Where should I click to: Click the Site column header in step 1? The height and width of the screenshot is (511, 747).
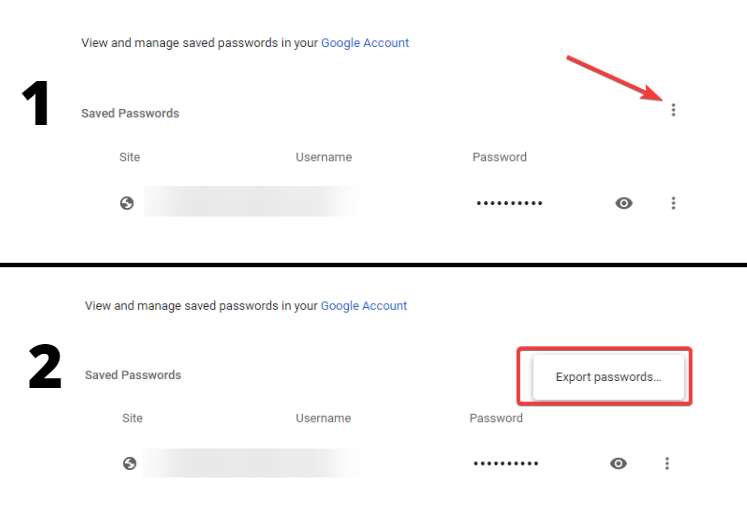[130, 157]
